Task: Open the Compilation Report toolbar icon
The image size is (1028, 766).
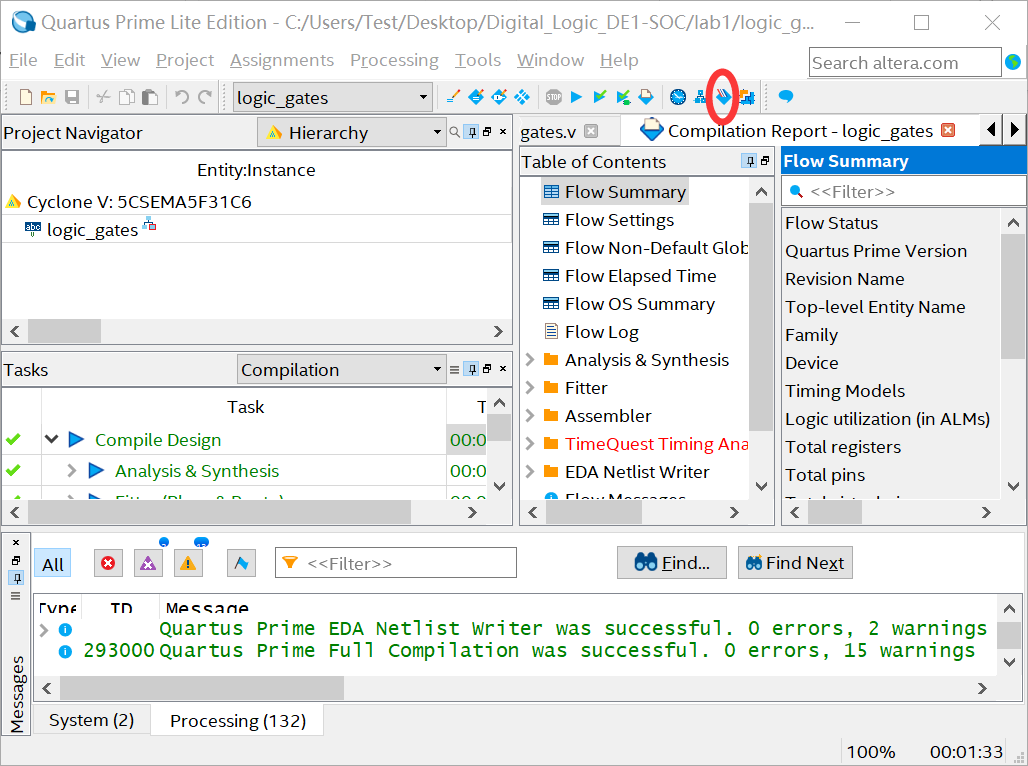Action: pos(646,97)
